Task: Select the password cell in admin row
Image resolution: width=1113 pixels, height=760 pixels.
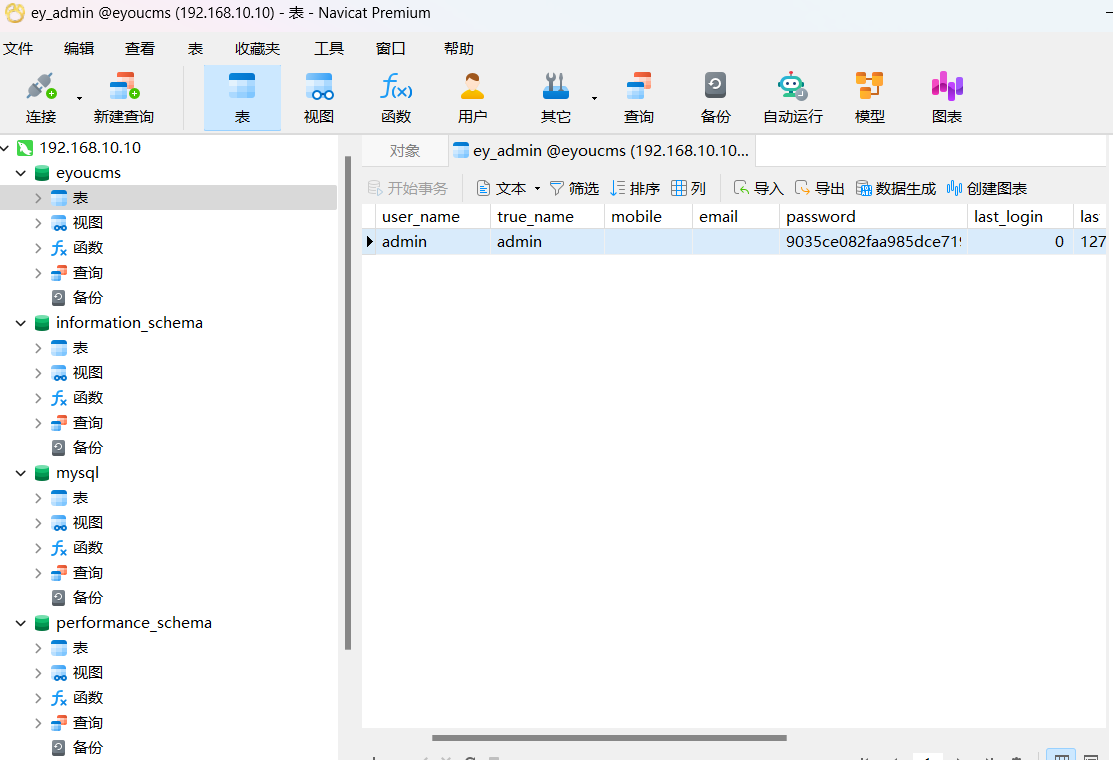Action: (x=872, y=241)
